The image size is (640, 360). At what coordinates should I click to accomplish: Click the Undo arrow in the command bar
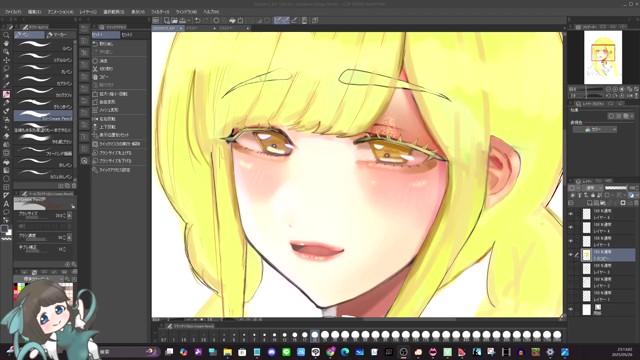click(198, 20)
